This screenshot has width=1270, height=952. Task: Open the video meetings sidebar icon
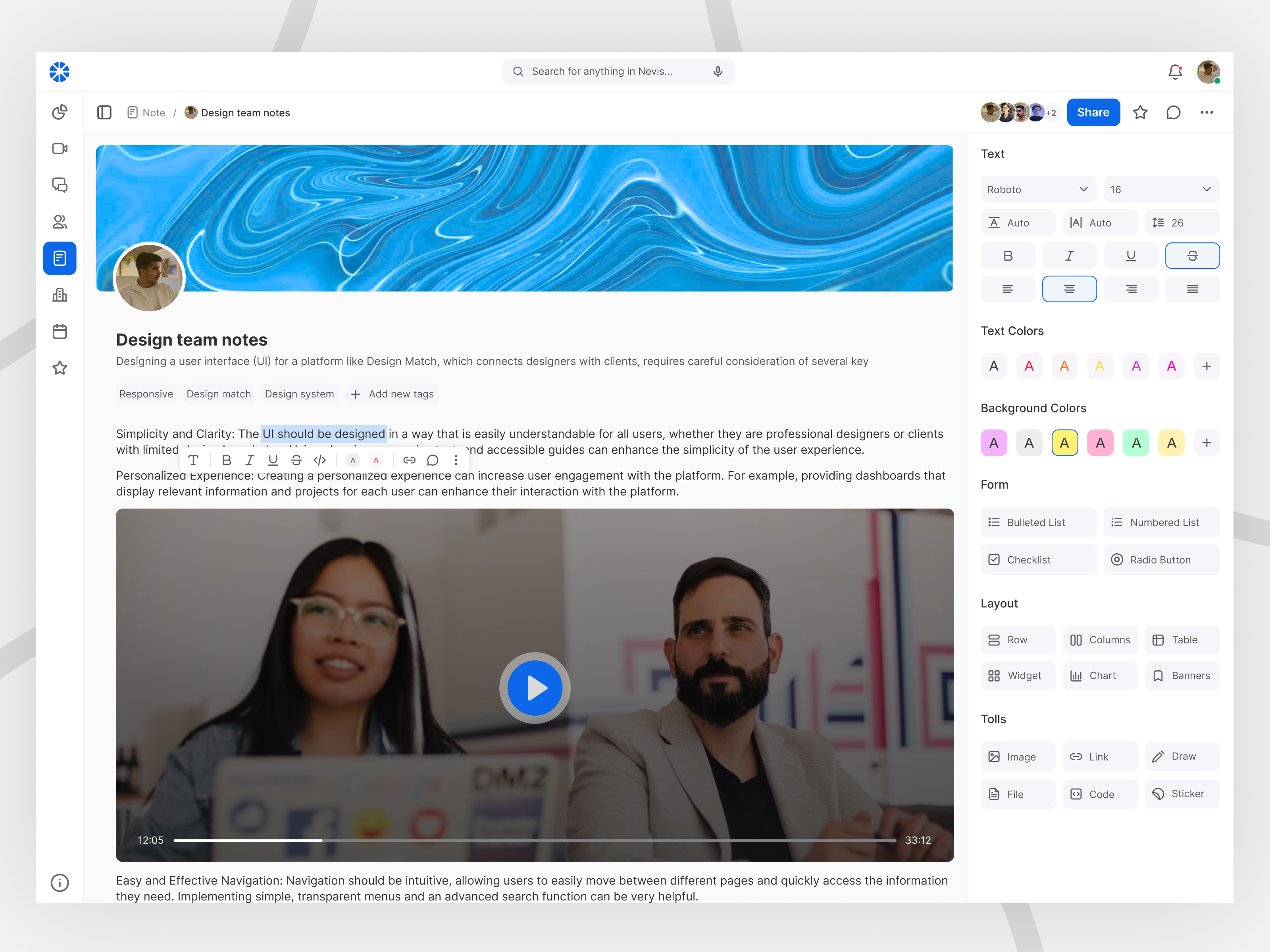coord(60,149)
